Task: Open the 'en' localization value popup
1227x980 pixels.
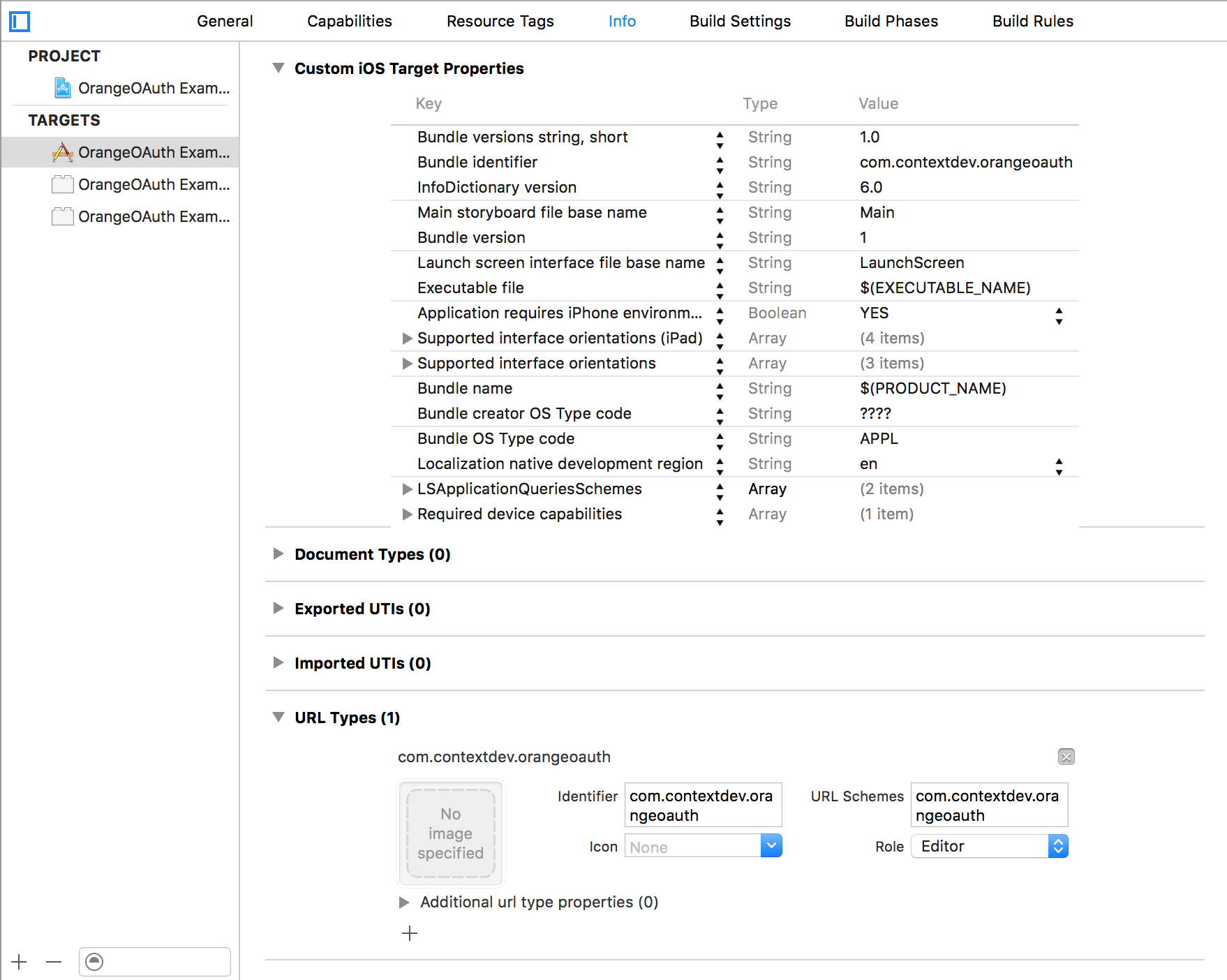Action: (x=1059, y=467)
